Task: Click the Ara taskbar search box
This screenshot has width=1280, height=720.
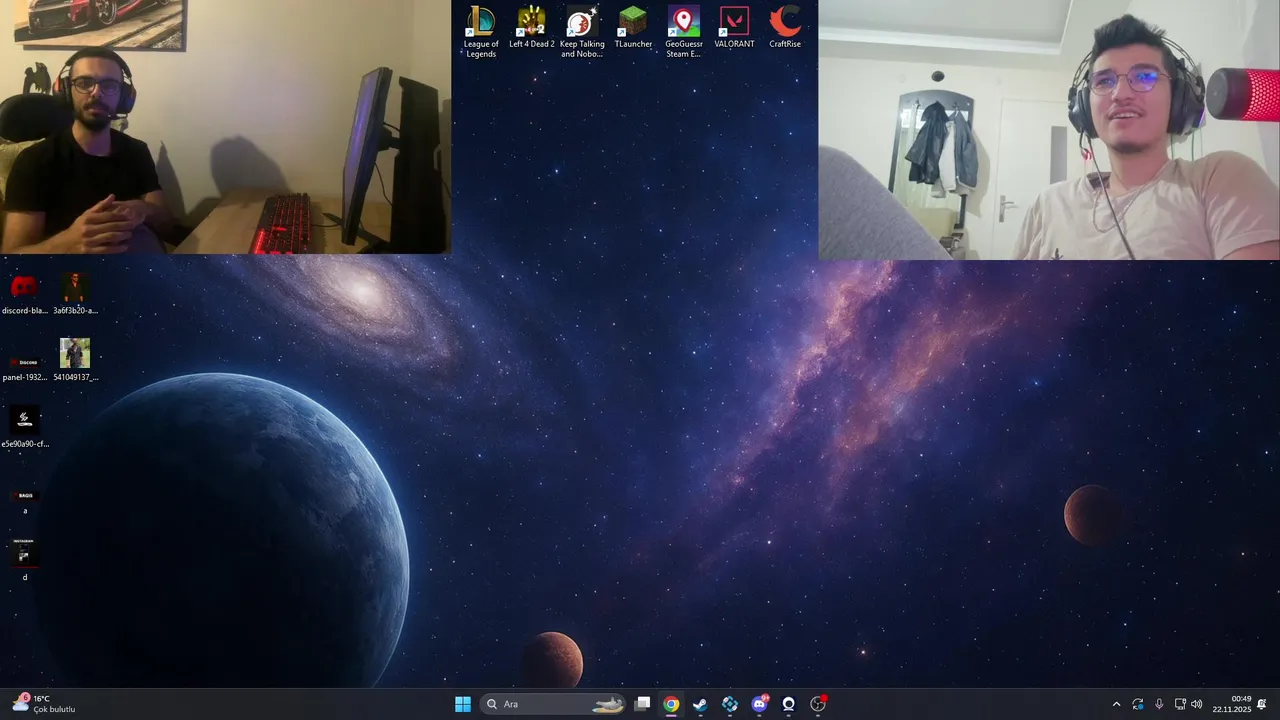Action: click(x=553, y=704)
